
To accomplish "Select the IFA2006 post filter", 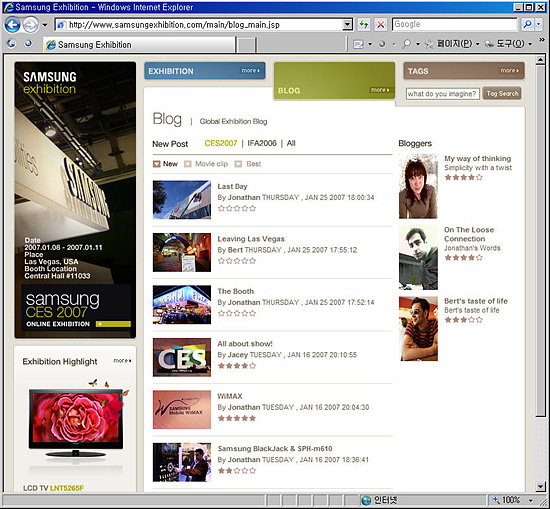I will pos(262,143).
